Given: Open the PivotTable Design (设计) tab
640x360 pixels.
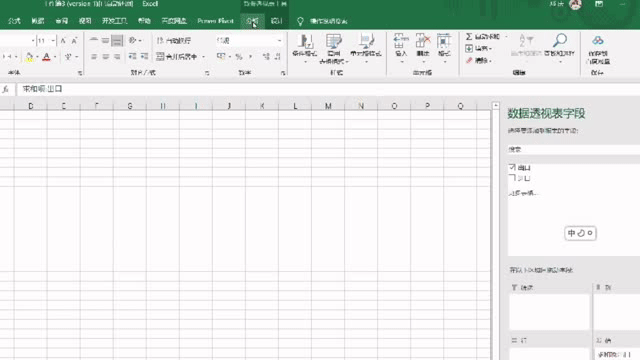Looking at the screenshot, I should pyautogui.click(x=276, y=21).
